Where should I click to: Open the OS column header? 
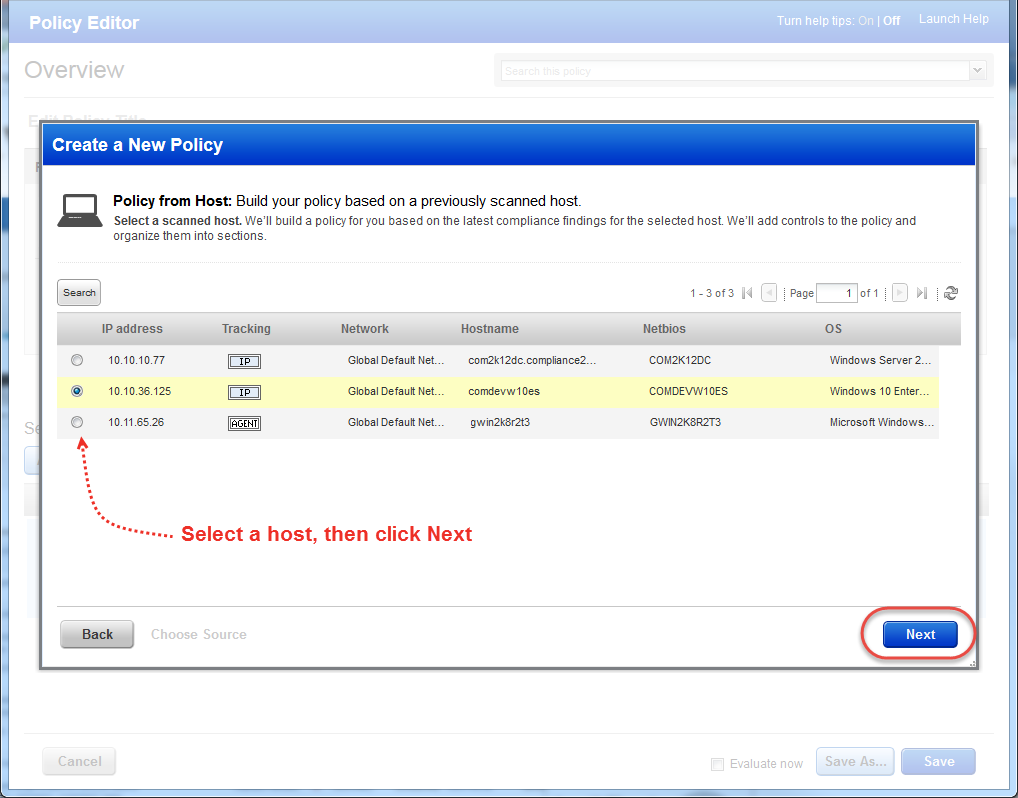click(x=833, y=329)
